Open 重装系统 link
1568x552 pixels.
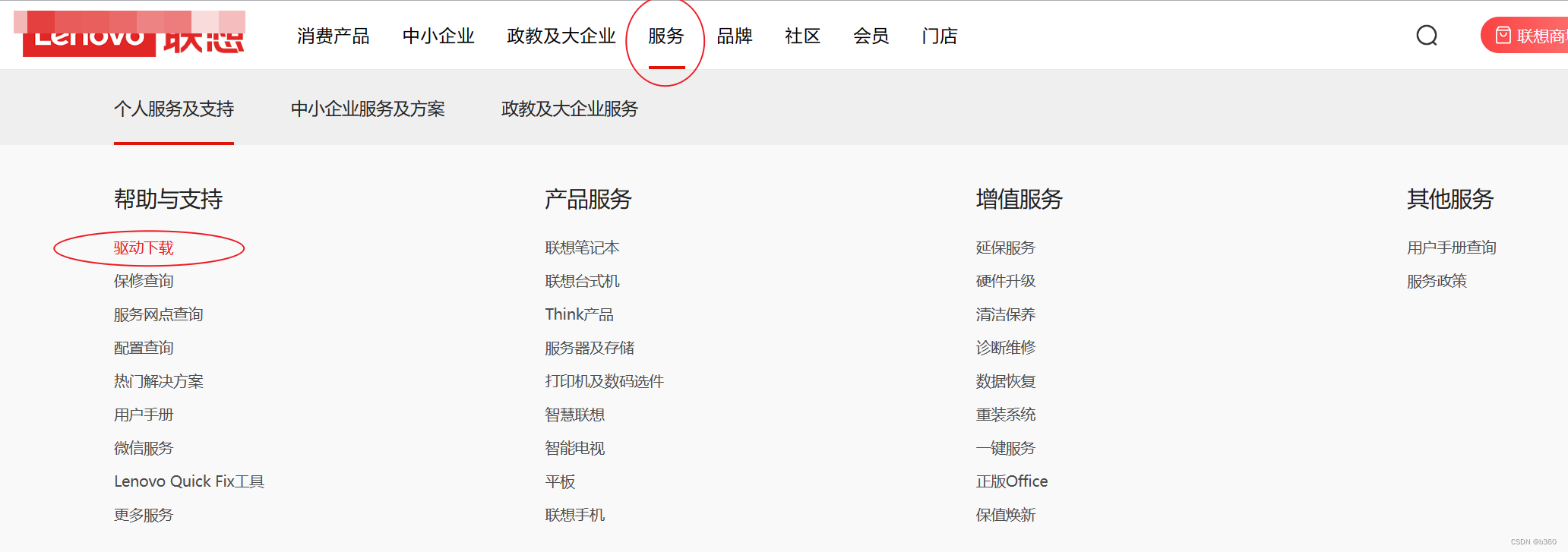pyautogui.click(x=1006, y=415)
